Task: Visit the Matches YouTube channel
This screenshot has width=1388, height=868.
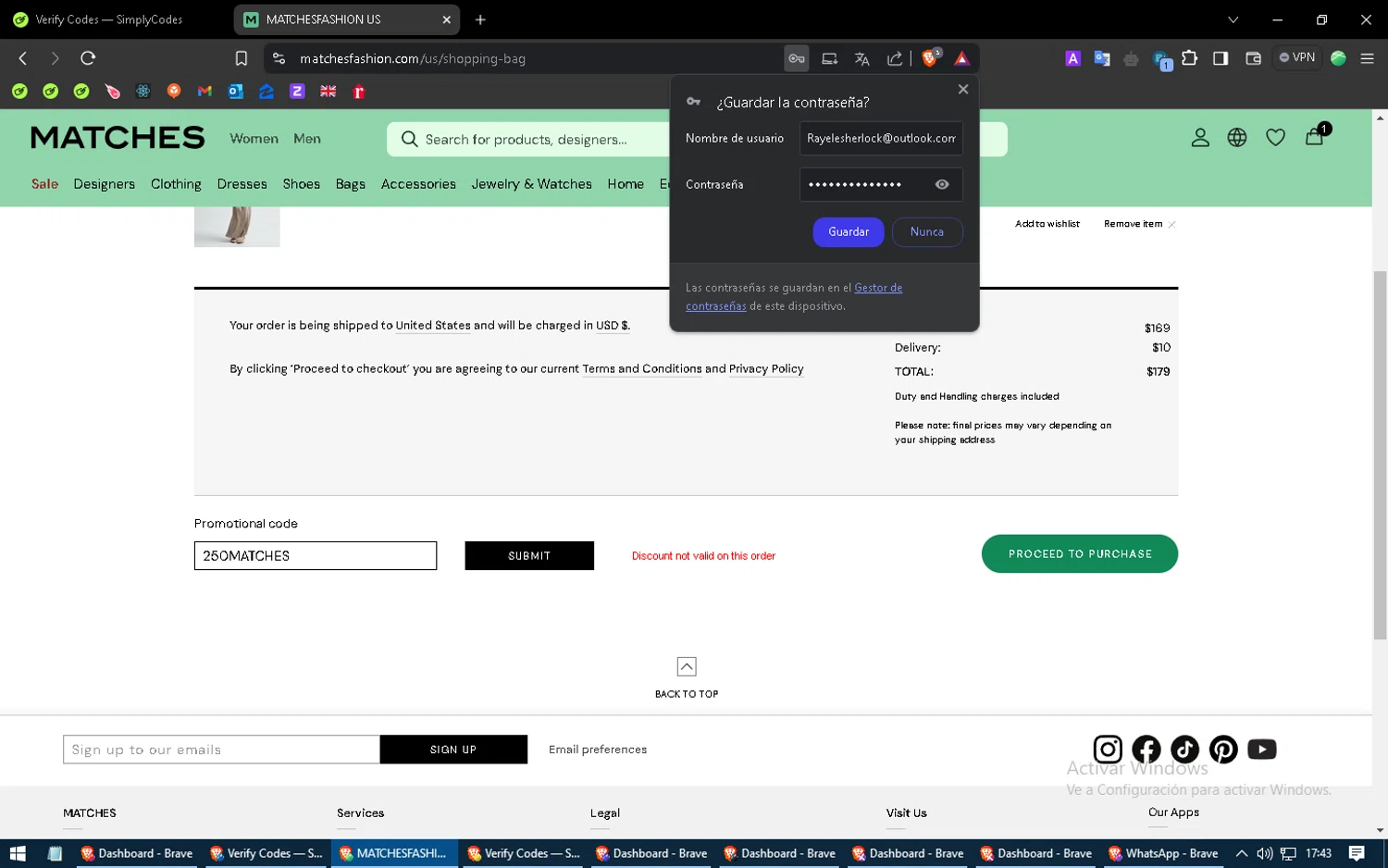Action: click(1262, 749)
